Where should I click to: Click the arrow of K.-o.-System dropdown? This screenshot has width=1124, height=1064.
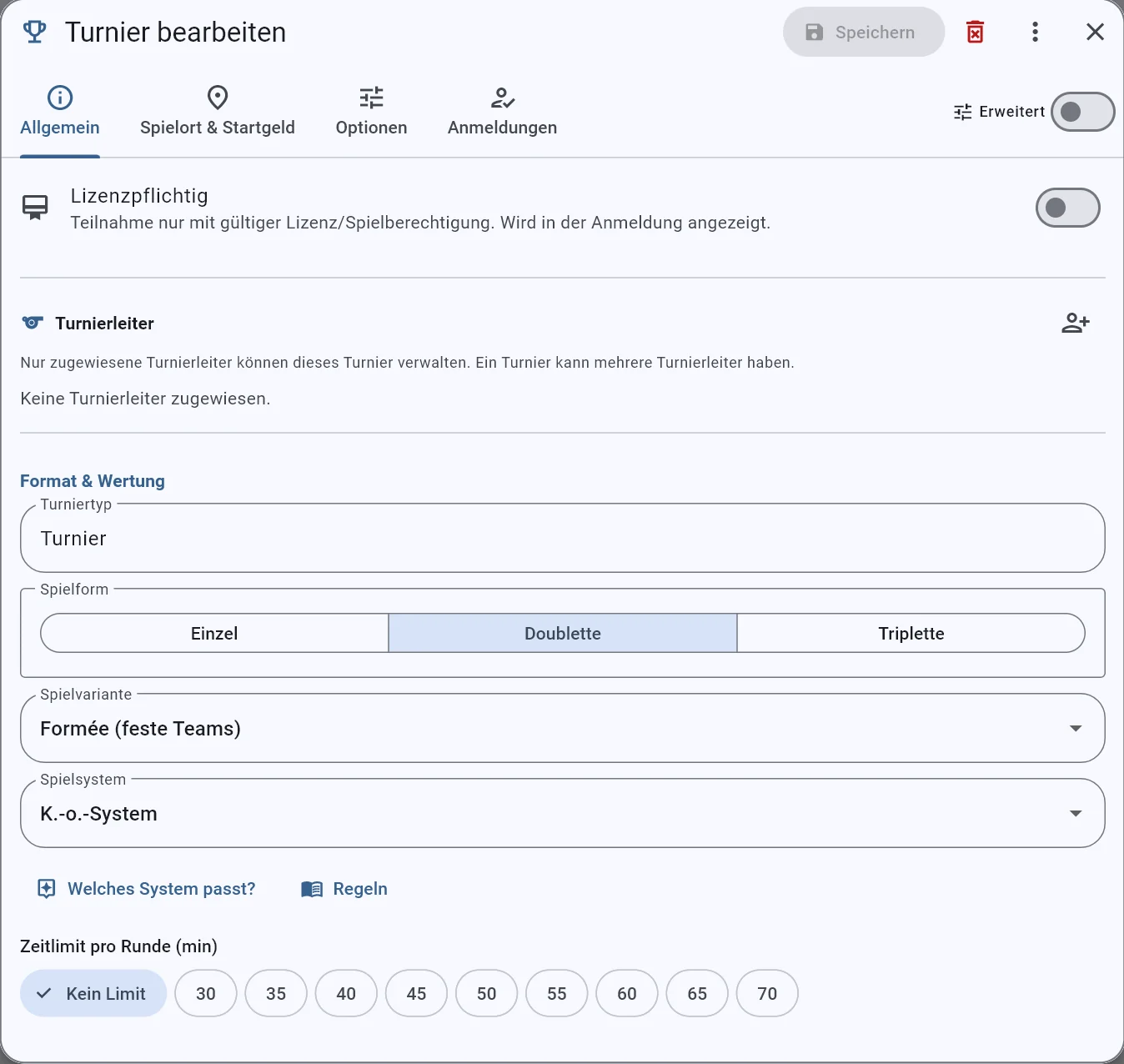1076,814
